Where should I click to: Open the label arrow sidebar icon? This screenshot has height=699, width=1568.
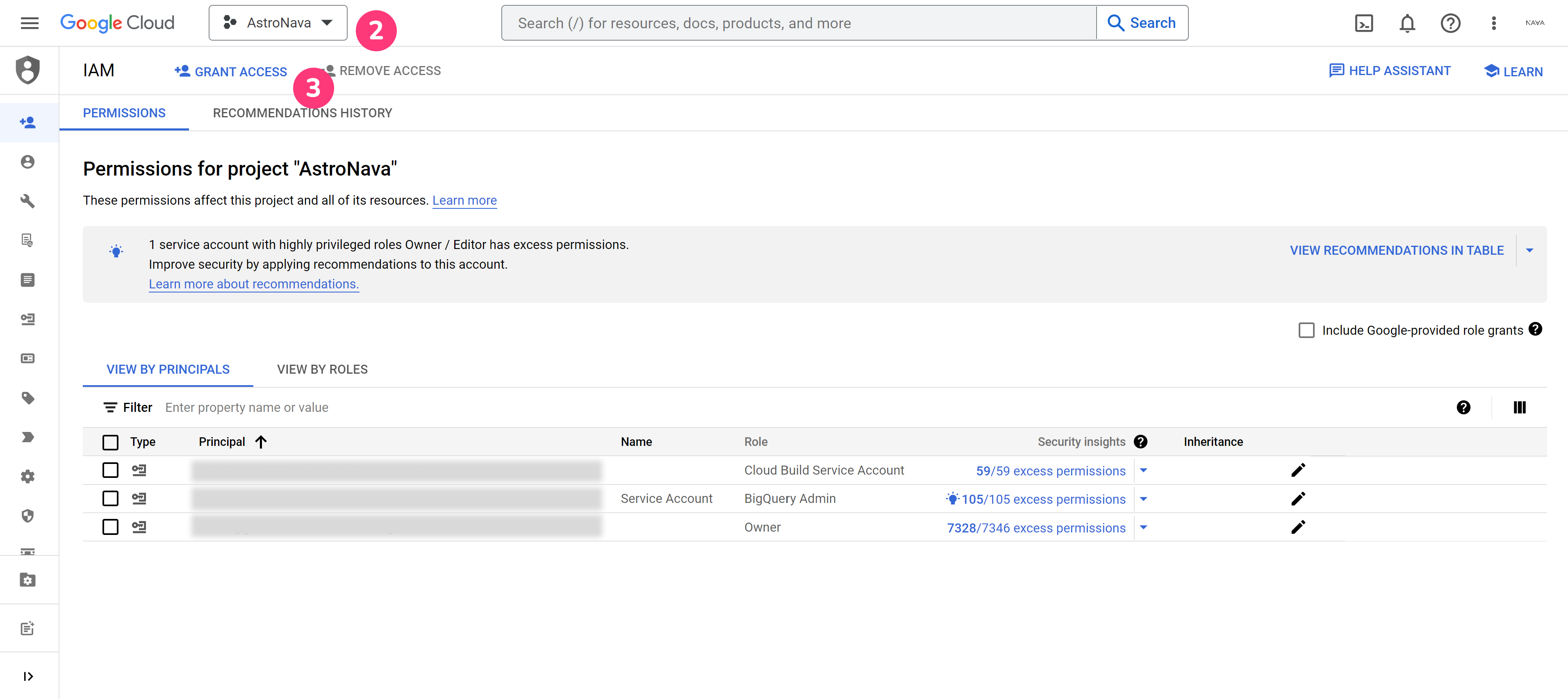(x=28, y=437)
